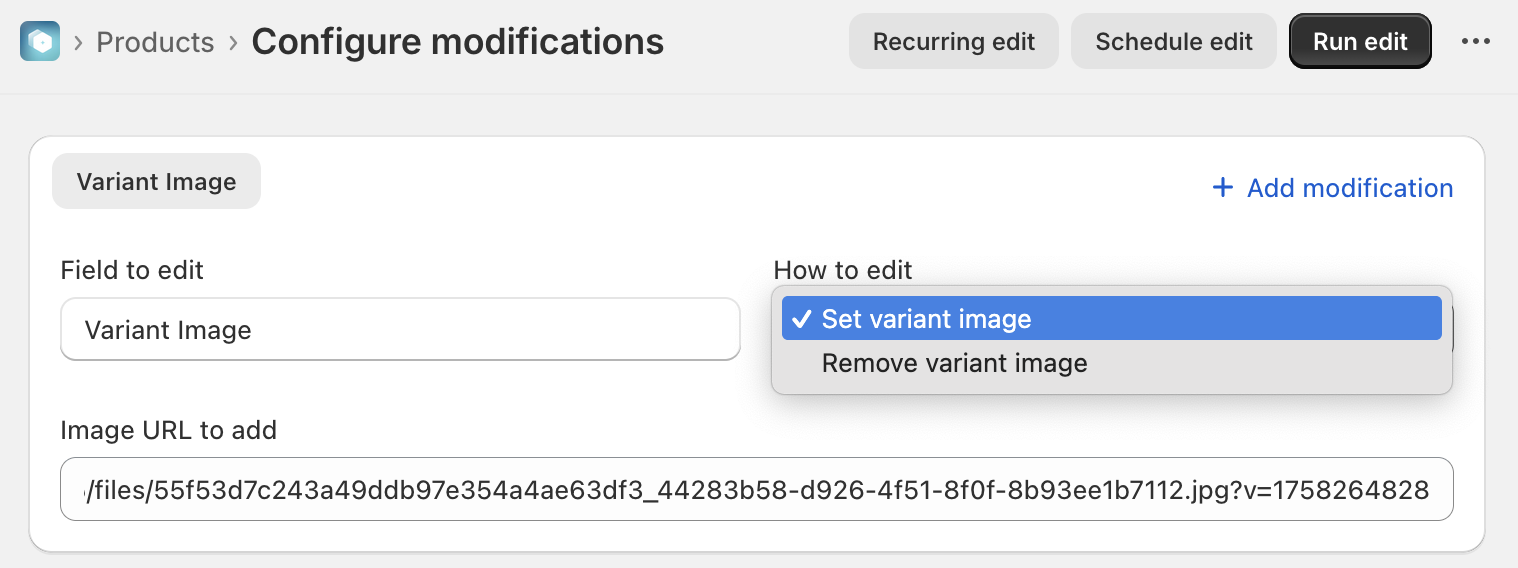Screen dimensions: 1518x568
Task: Click the How to edit label
Action: click(x=842, y=270)
